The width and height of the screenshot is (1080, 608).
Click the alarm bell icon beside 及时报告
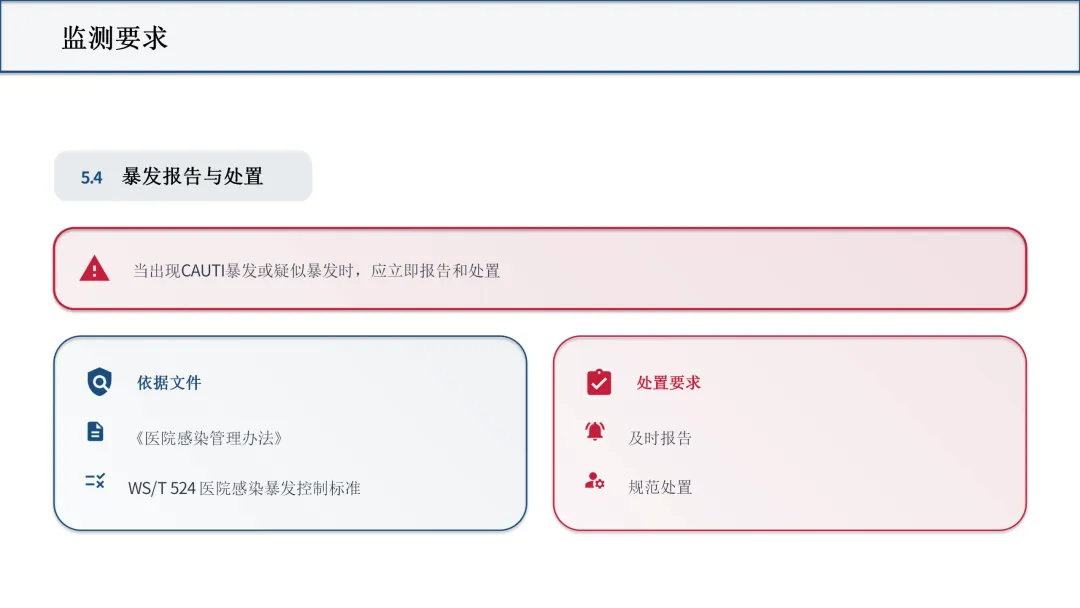pyautogui.click(x=594, y=432)
